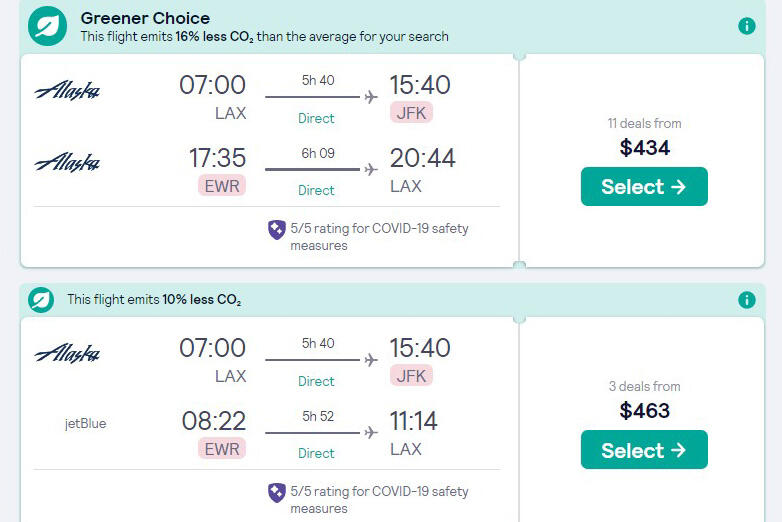782x522 pixels.
Task: Select the $434 flight deal
Action: click(x=644, y=186)
